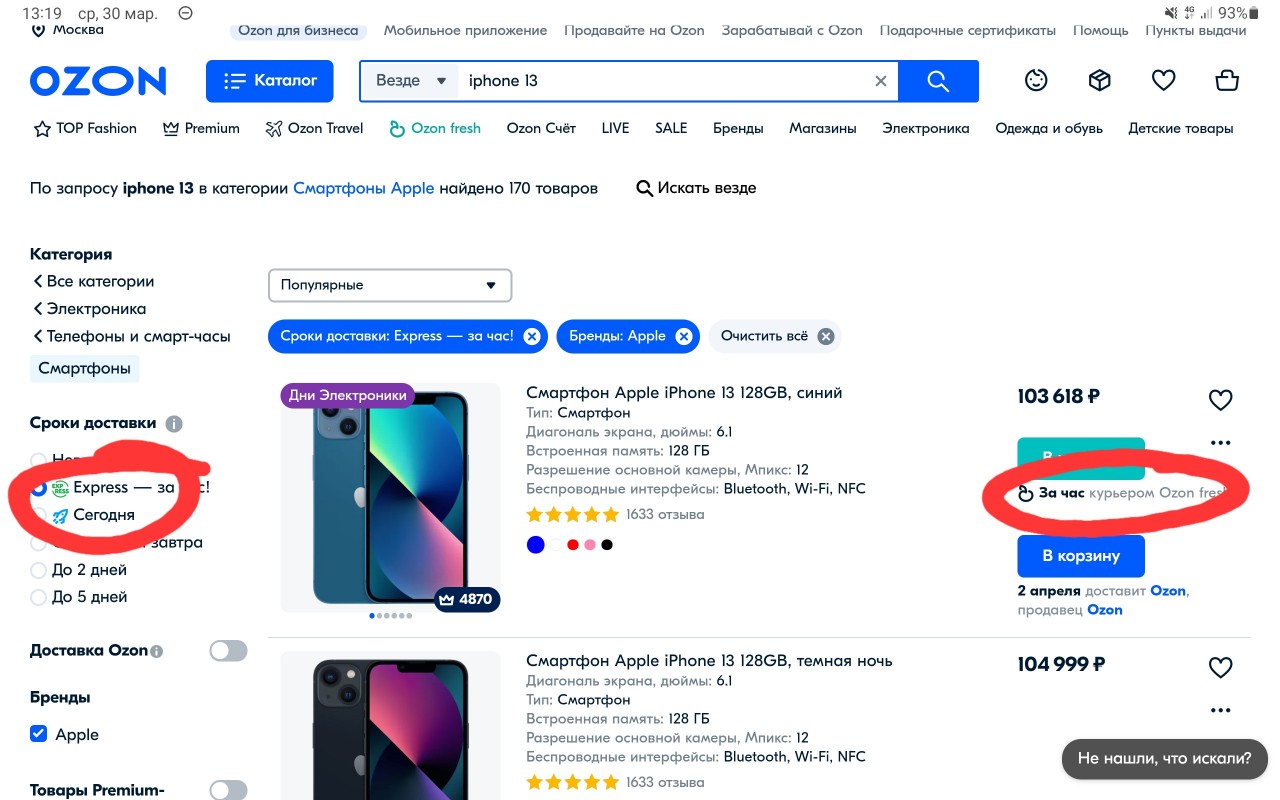Toggle the Доставка Ozon switch
Viewport: 1280px width, 800px height.
pos(228,651)
